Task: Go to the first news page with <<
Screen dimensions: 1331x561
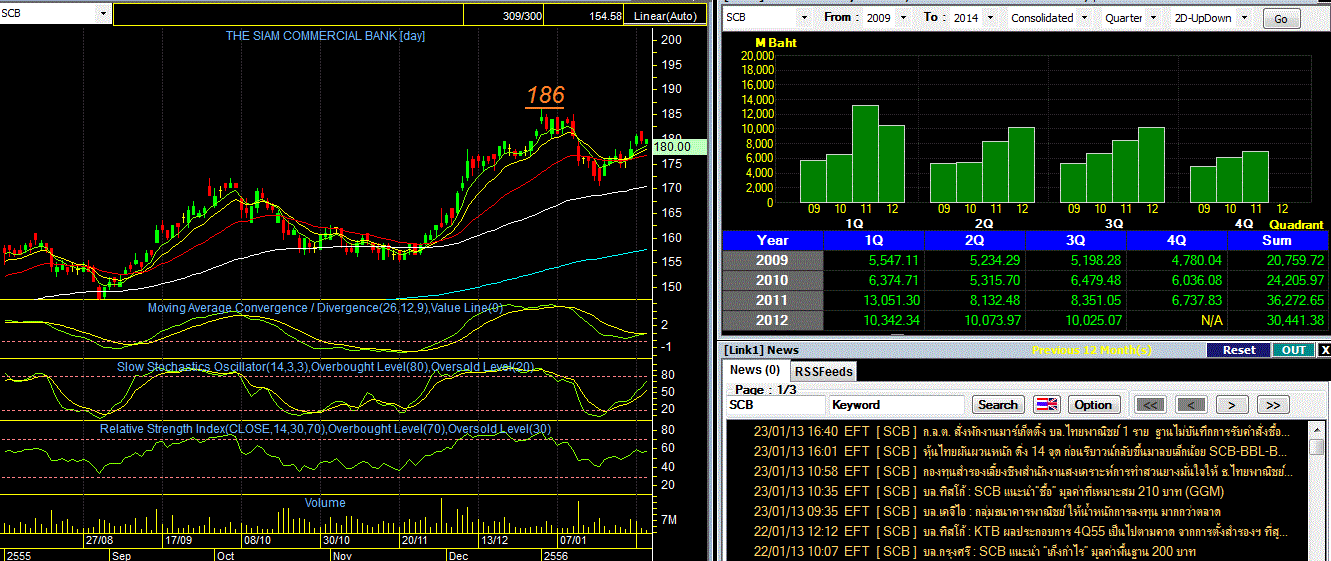Action: pyautogui.click(x=1150, y=405)
